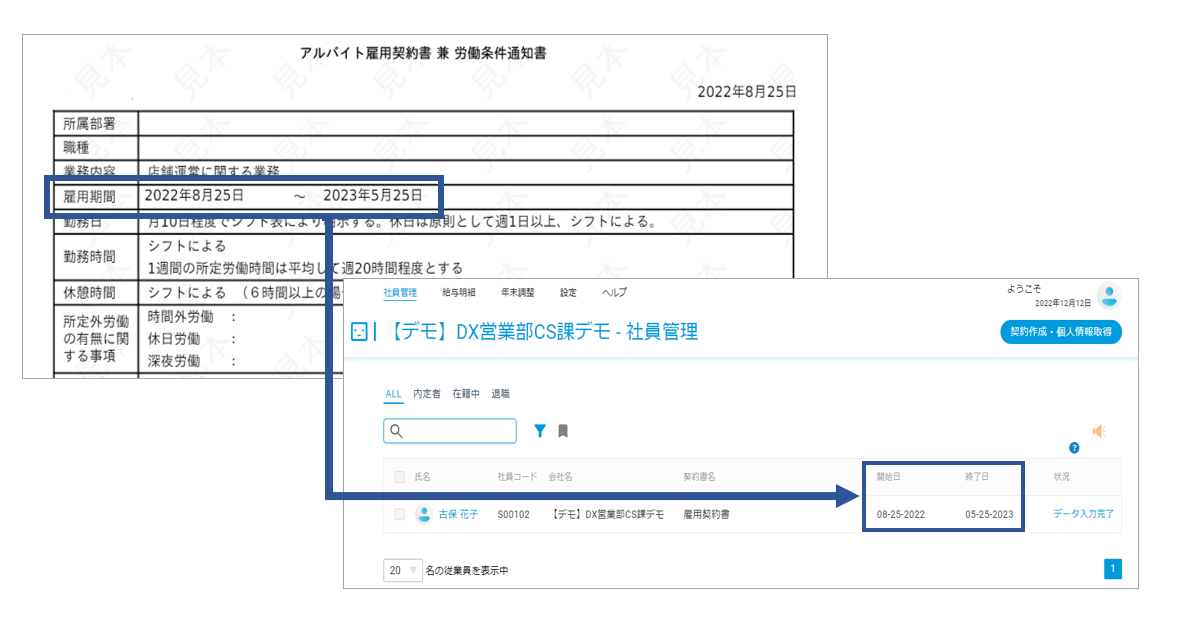
Task: Check the checkbox for the 古保 花子 row
Action: (x=399, y=515)
